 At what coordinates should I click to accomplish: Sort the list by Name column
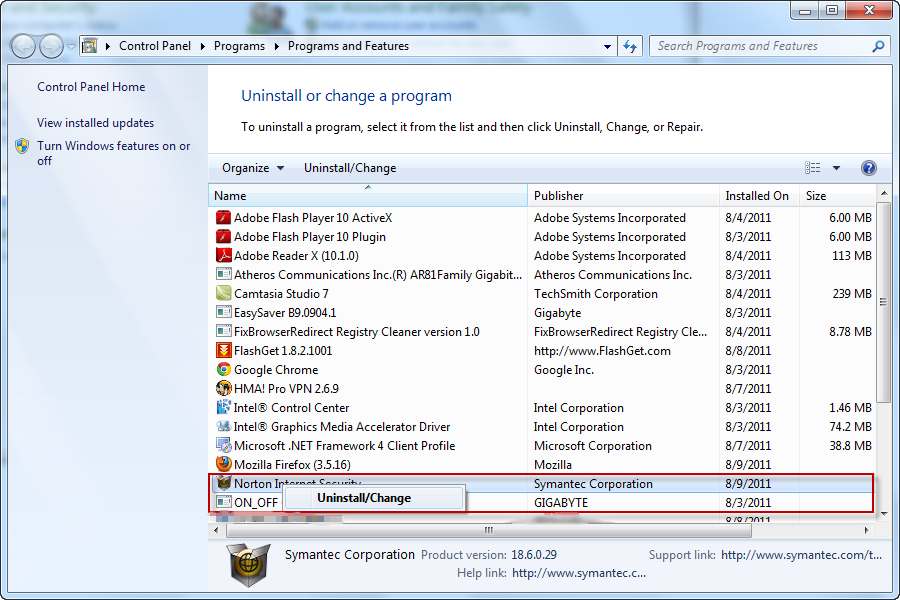click(368, 196)
